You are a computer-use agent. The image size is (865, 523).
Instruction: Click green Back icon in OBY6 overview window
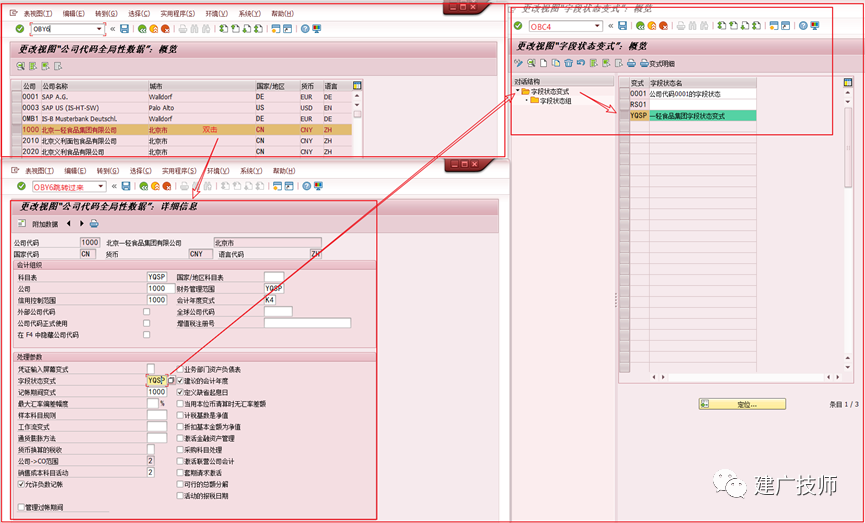point(142,29)
